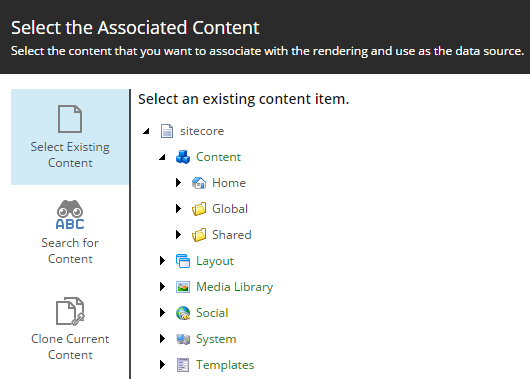
Task: Select the sitecore item label
Action: [x=202, y=131]
